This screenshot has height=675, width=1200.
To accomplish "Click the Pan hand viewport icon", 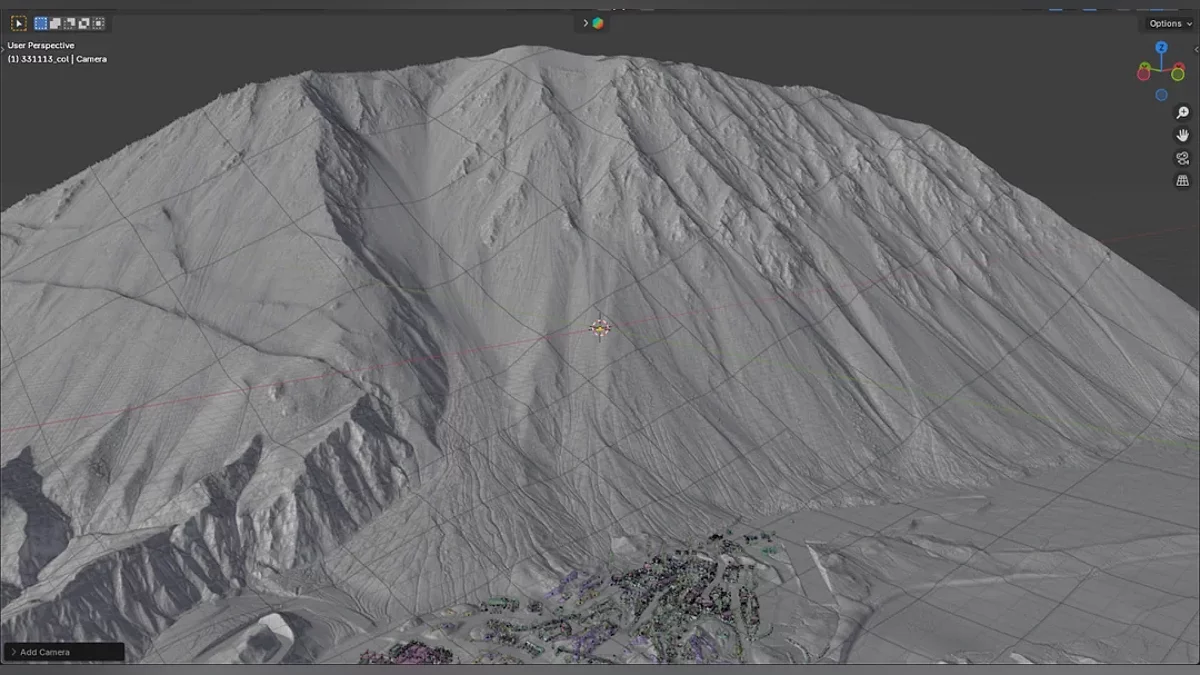I will [x=1182, y=135].
